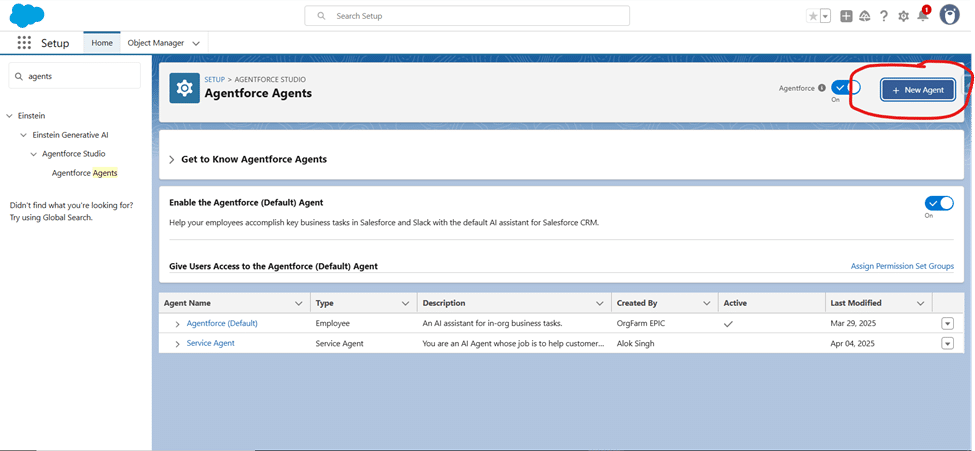Screen dimensions: 975x451
Task: Expand the Service Agent row chevron
Action: point(177,344)
